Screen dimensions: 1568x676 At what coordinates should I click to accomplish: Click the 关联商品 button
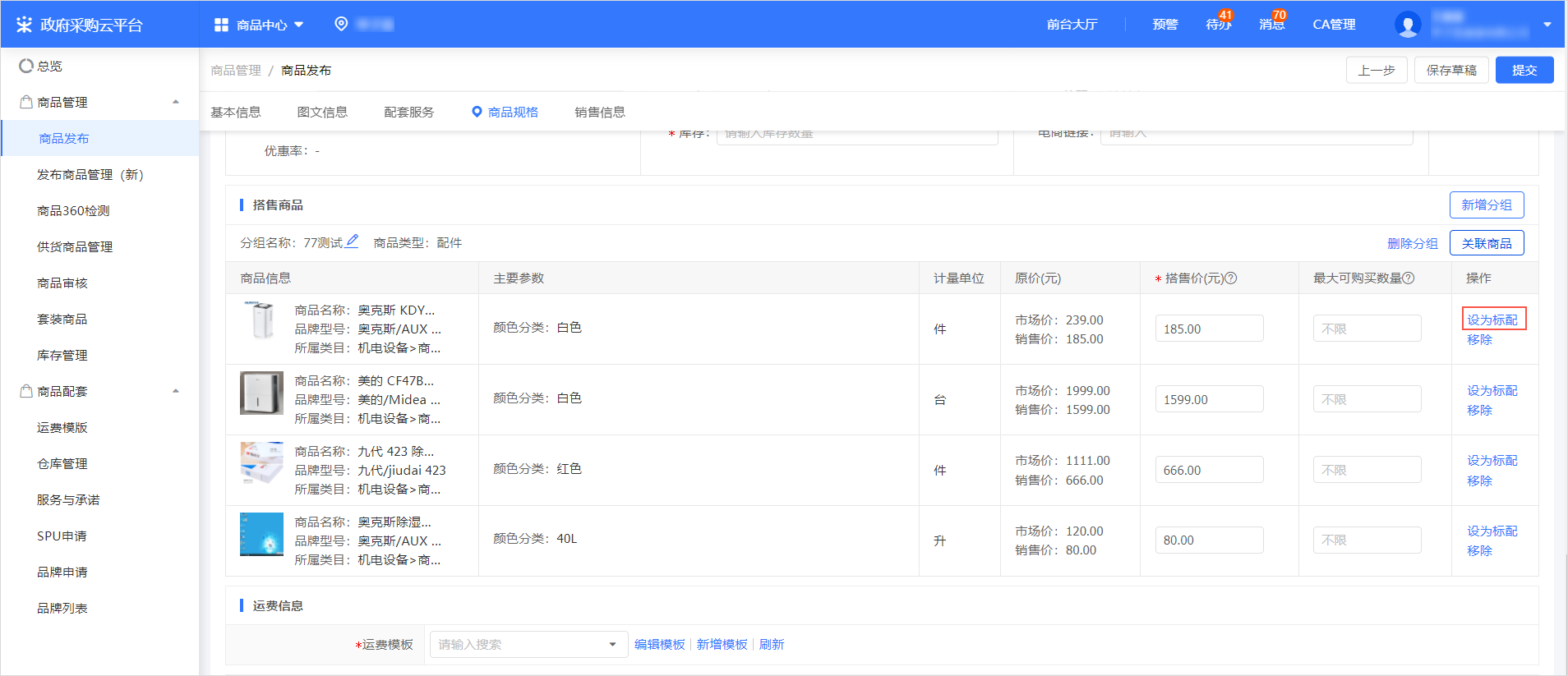click(1487, 243)
